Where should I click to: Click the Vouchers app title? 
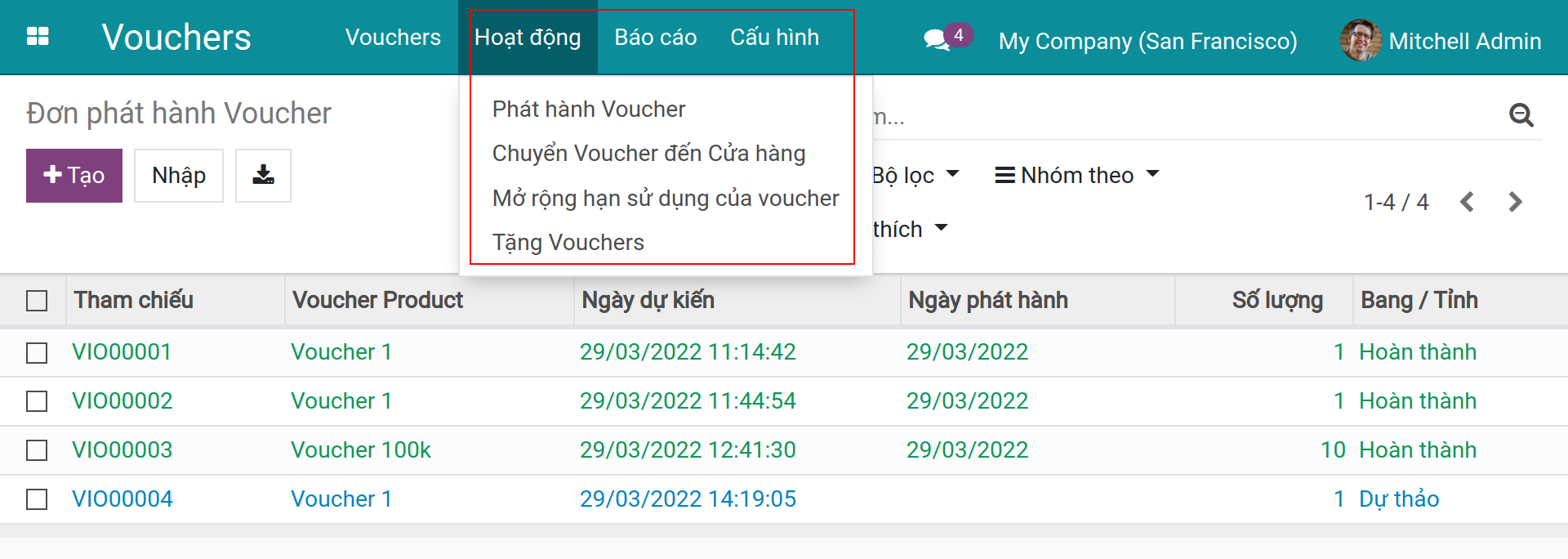pyautogui.click(x=176, y=38)
